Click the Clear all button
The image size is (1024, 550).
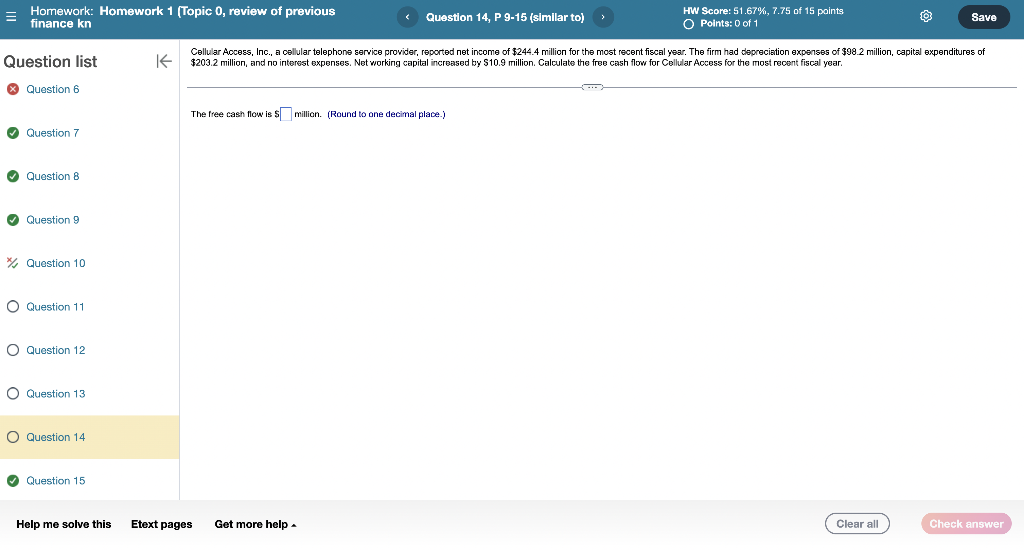[x=857, y=524]
